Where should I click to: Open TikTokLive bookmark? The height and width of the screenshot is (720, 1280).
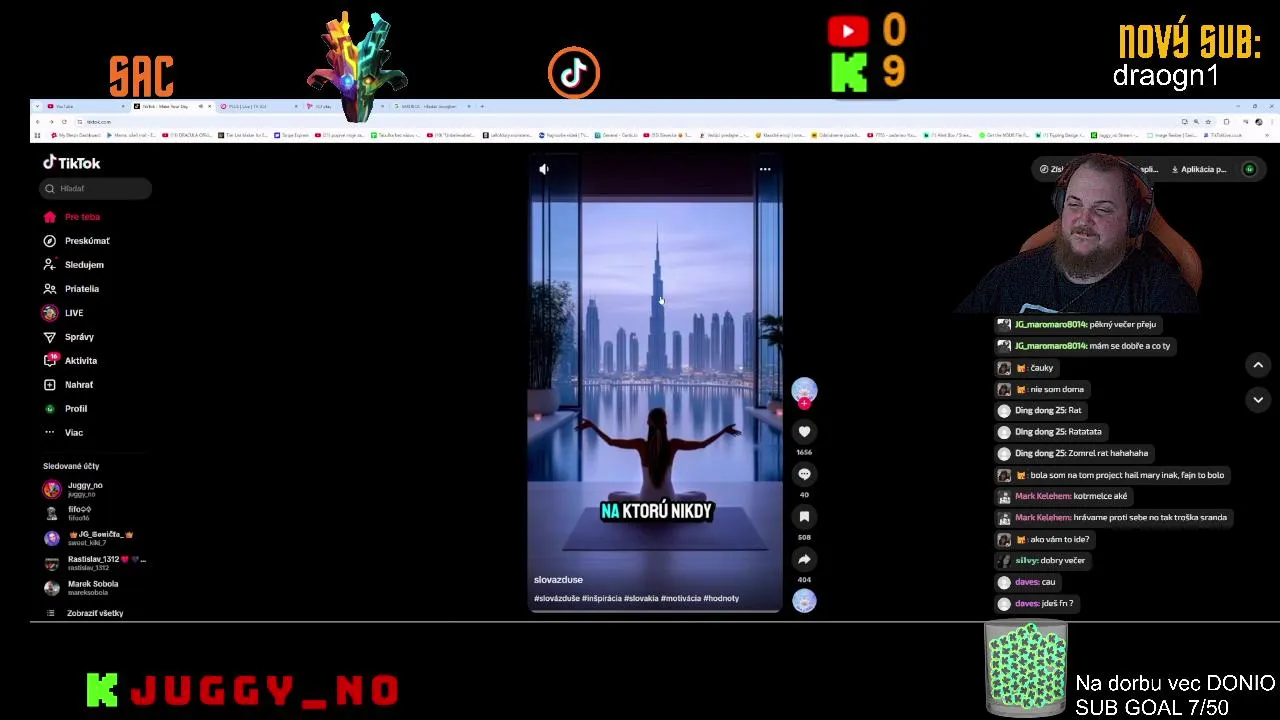point(1224,135)
